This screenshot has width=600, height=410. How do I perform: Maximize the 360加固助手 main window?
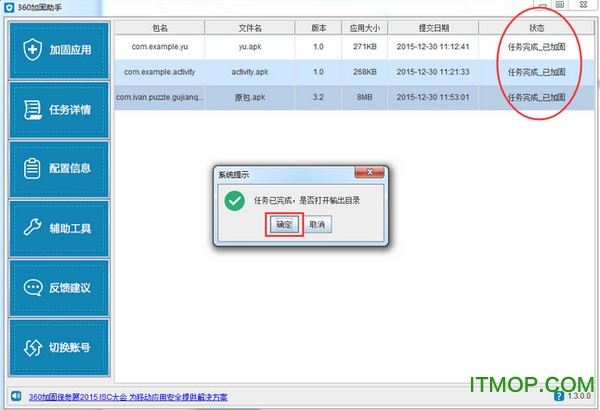[560, 5]
